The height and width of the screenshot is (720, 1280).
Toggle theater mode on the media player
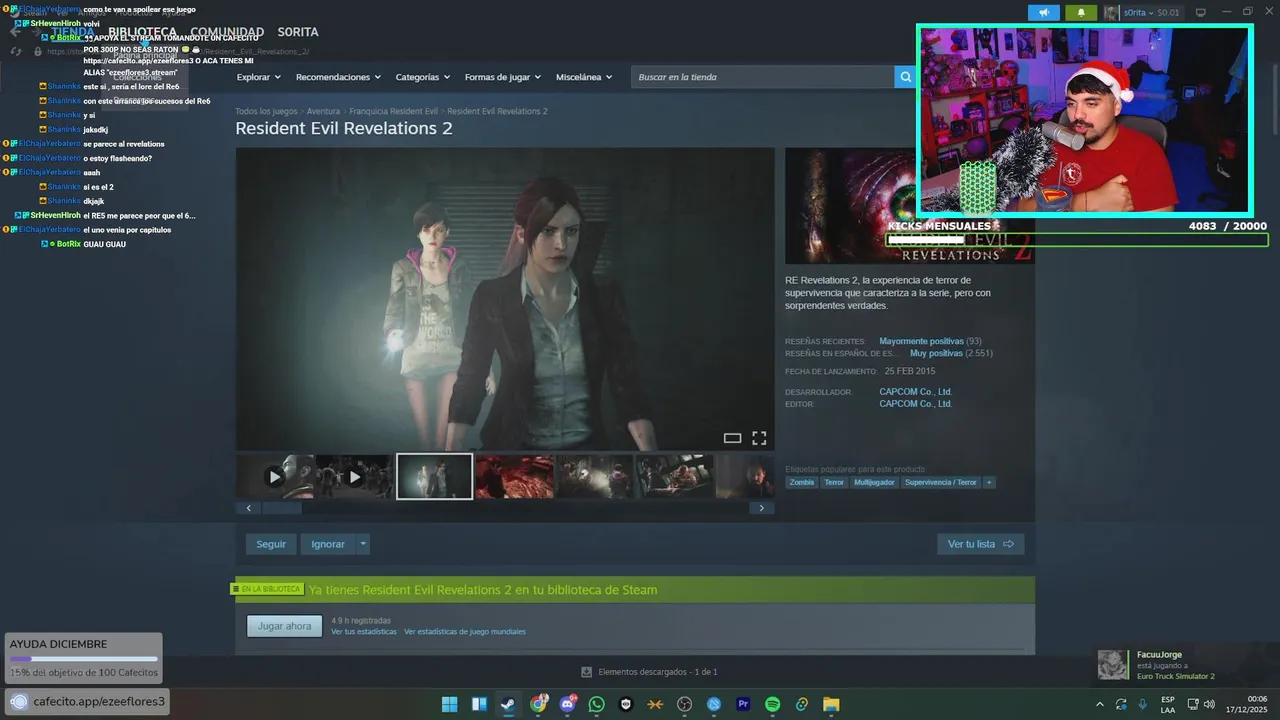coord(732,438)
